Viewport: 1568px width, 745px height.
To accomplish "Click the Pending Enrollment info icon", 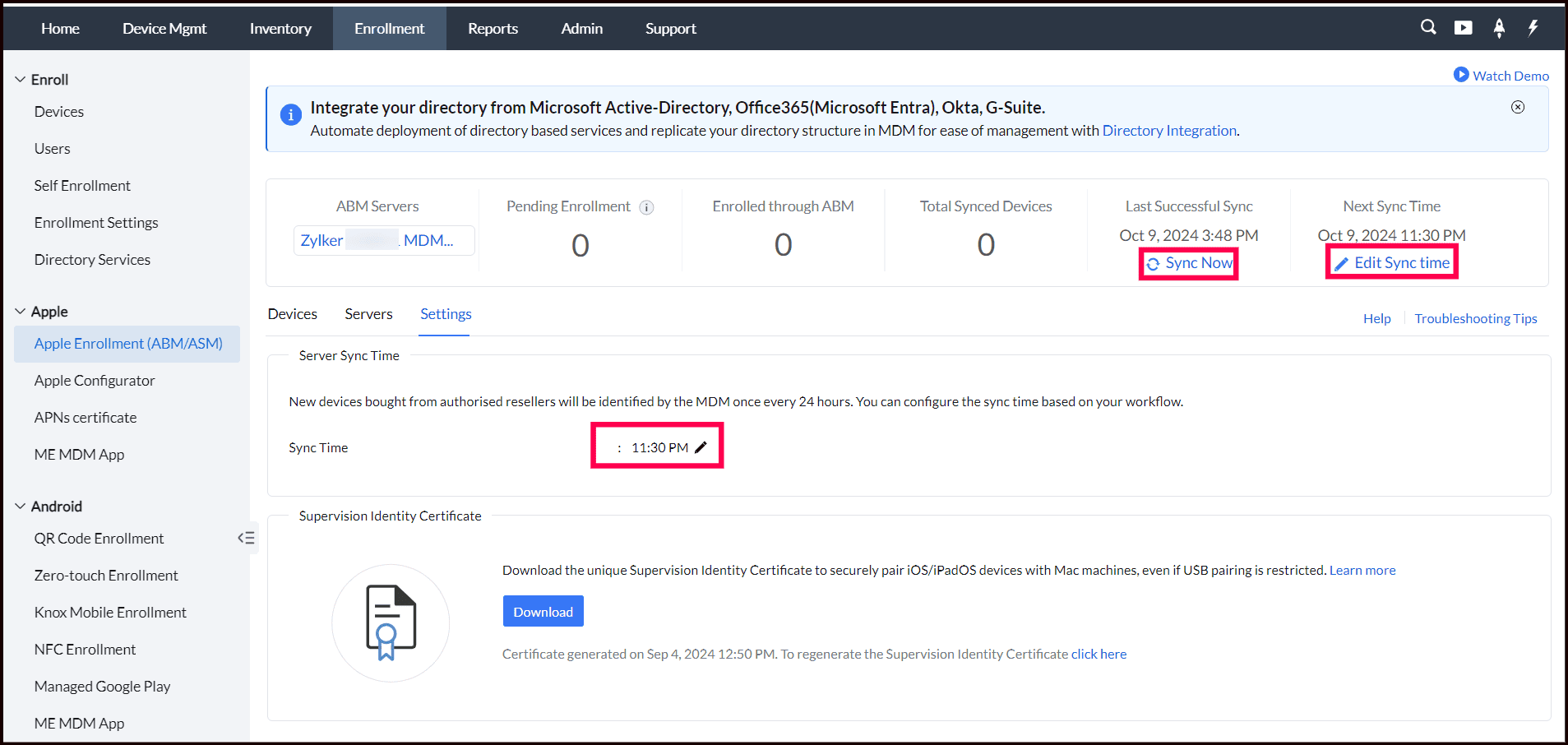I will pyautogui.click(x=647, y=207).
